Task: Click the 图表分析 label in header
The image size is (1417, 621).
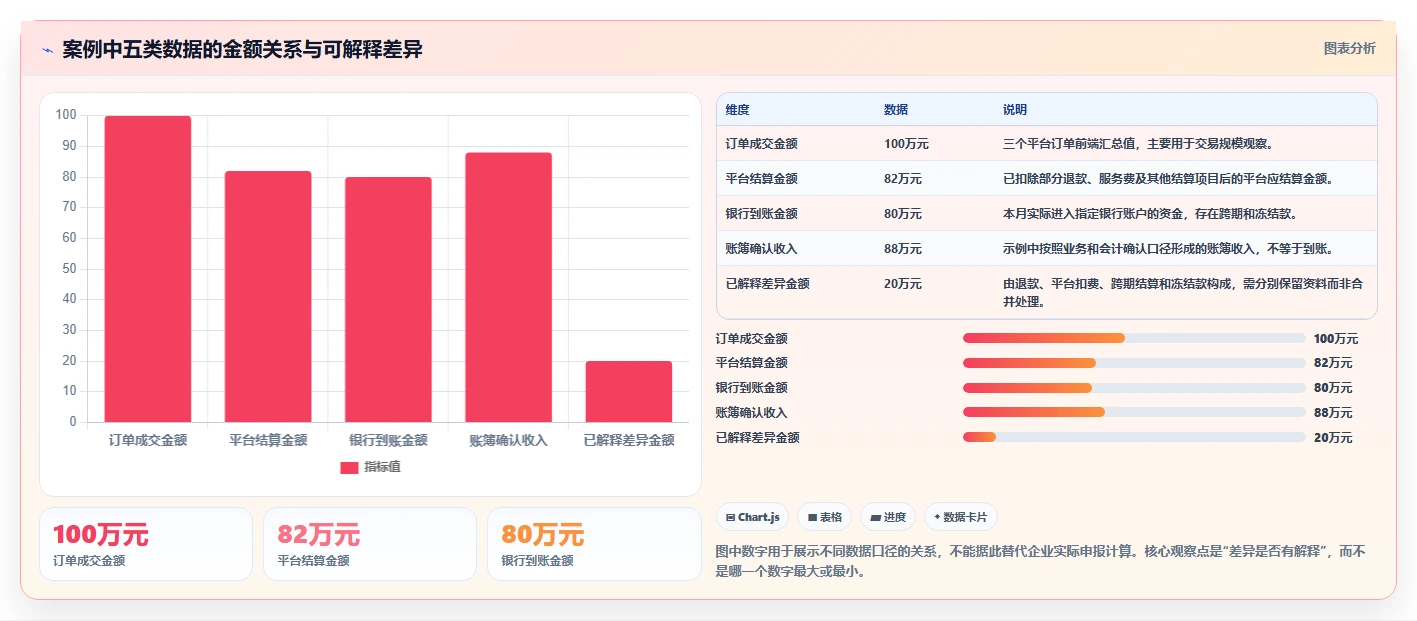Action: pyautogui.click(x=1349, y=48)
